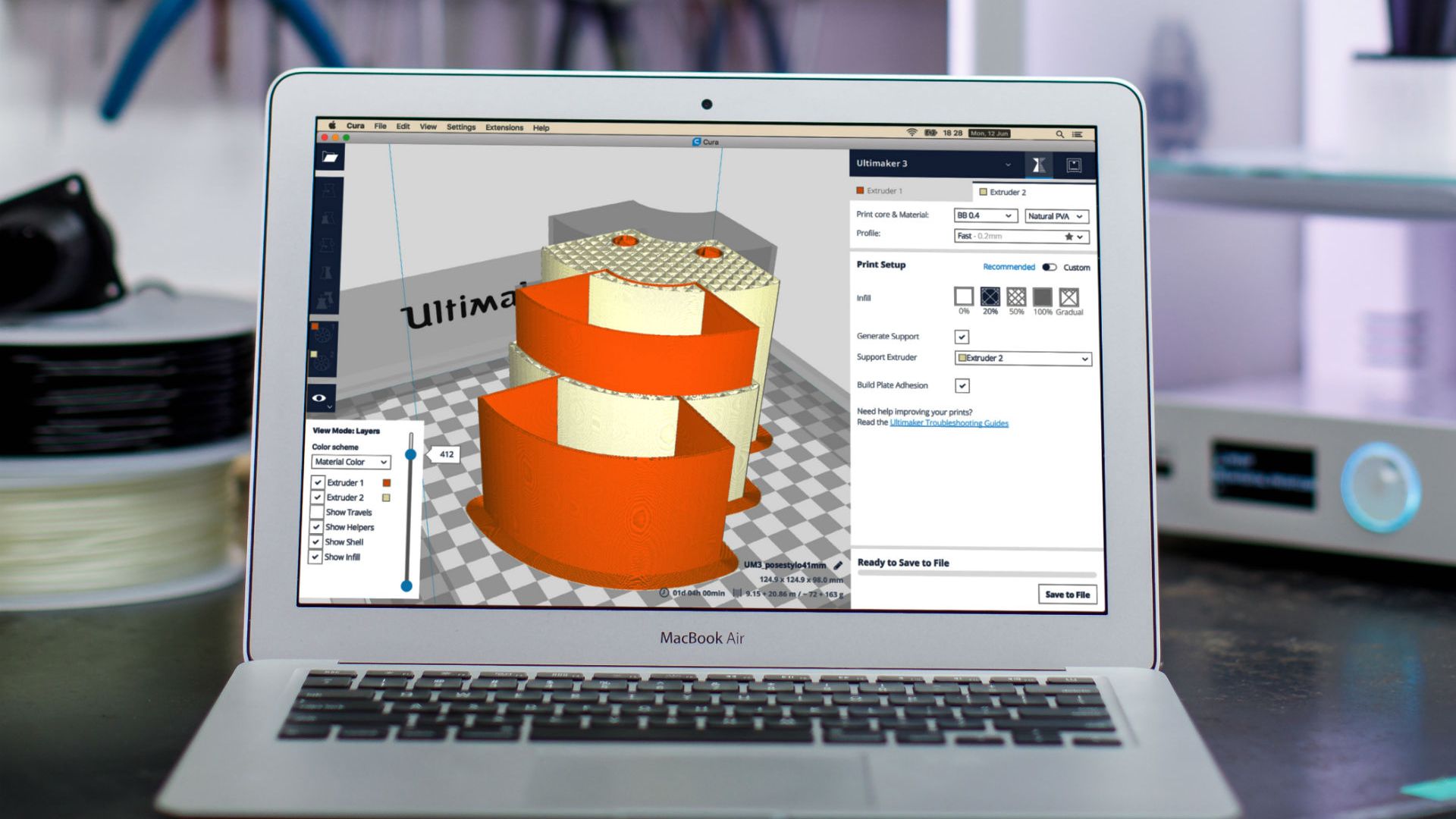Select the Scale tool in left toolbar
This screenshot has height=819, width=1456.
tap(328, 218)
